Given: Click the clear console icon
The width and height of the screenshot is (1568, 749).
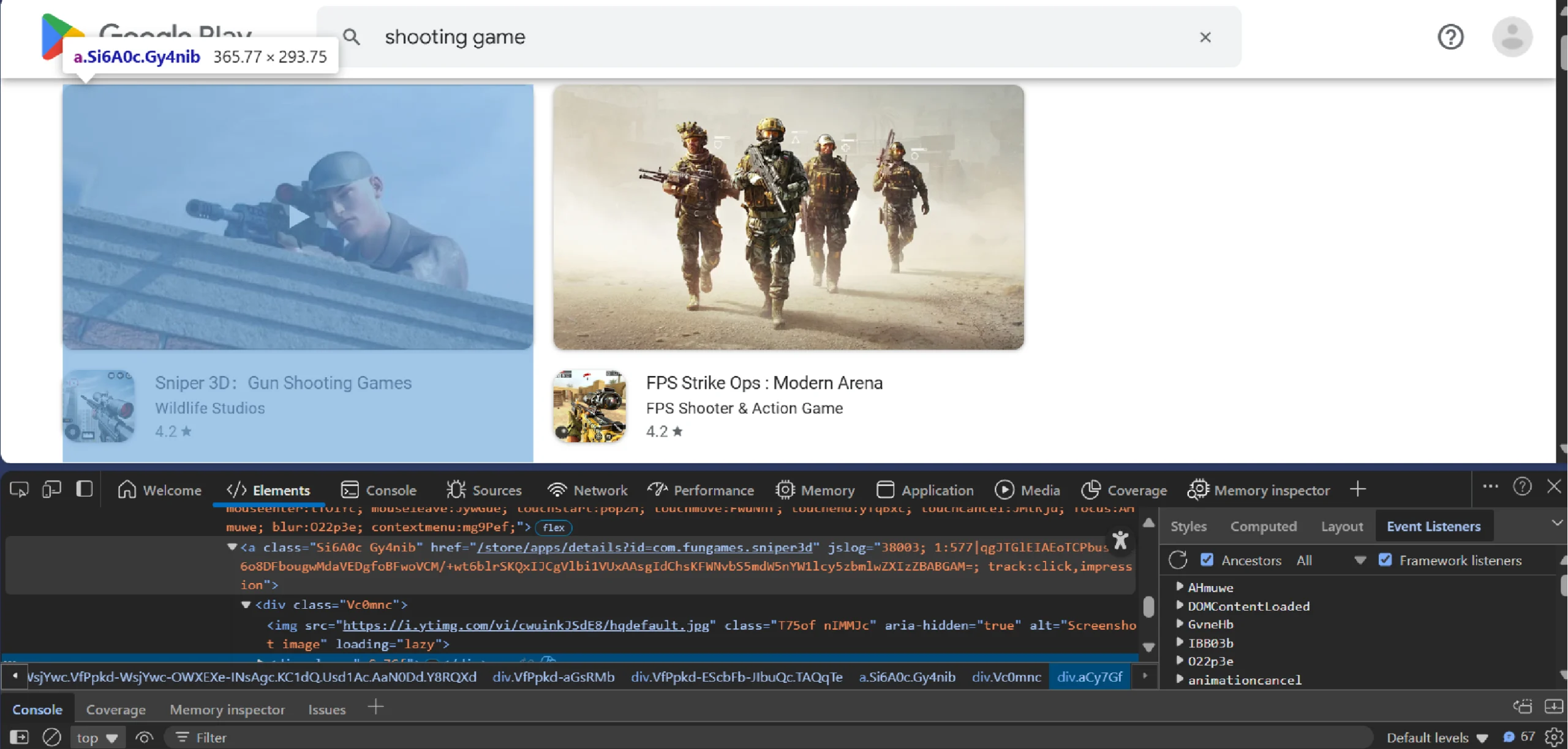Looking at the screenshot, I should 51,737.
